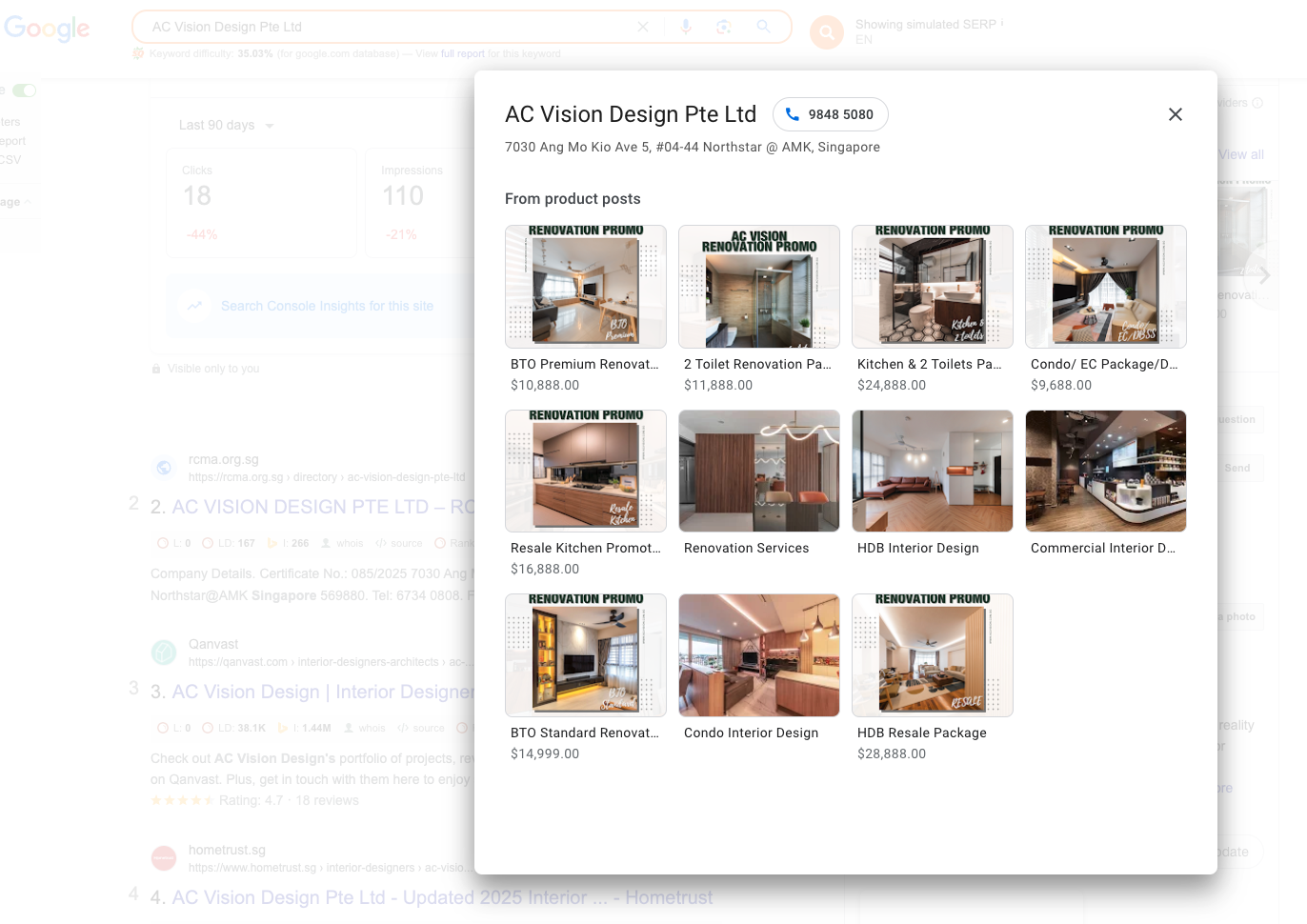Start voice search with microphone icon
Image resolution: width=1307 pixels, height=924 pixels.
(x=686, y=27)
